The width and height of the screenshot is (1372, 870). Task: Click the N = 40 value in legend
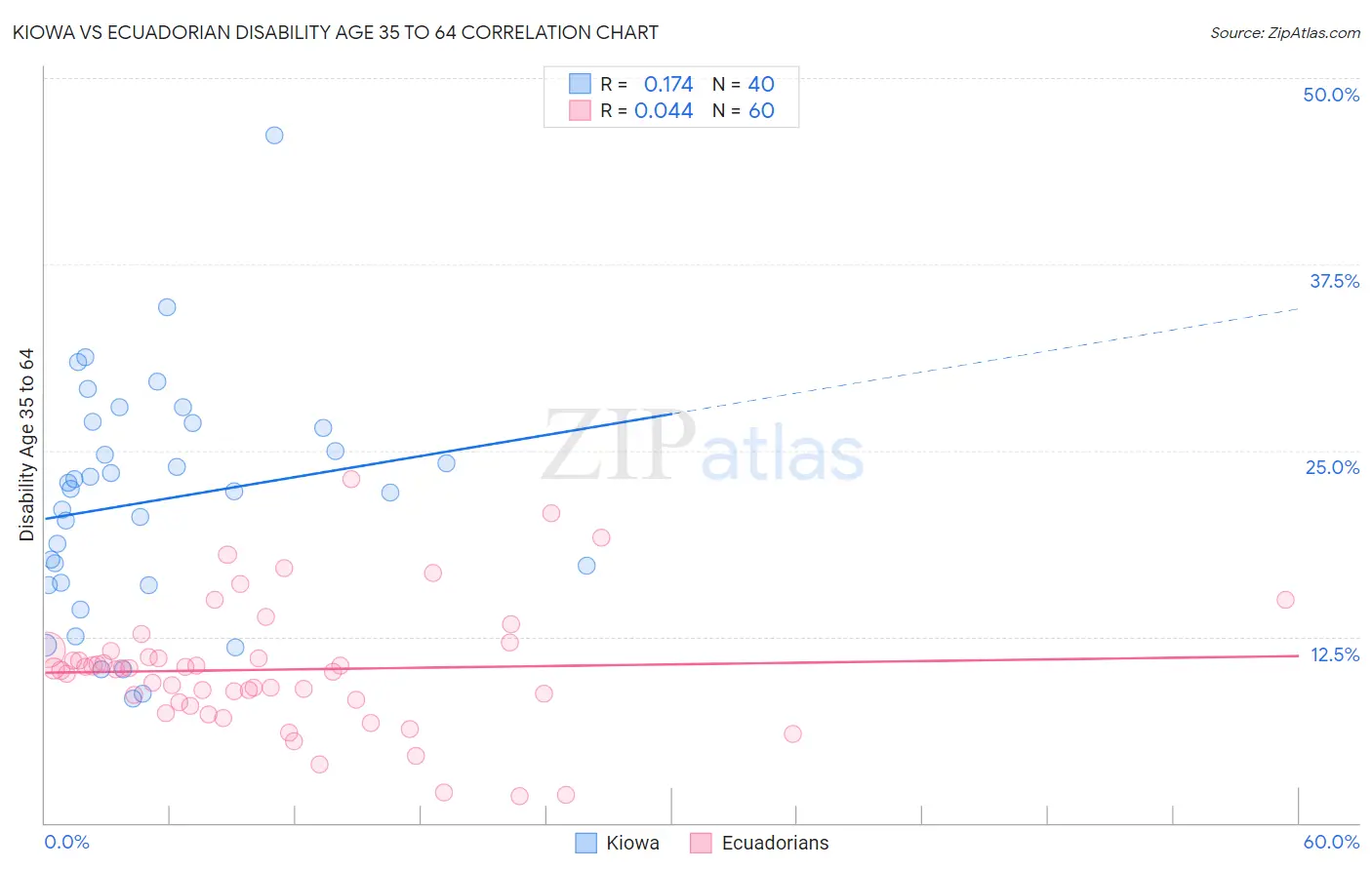coord(744,84)
